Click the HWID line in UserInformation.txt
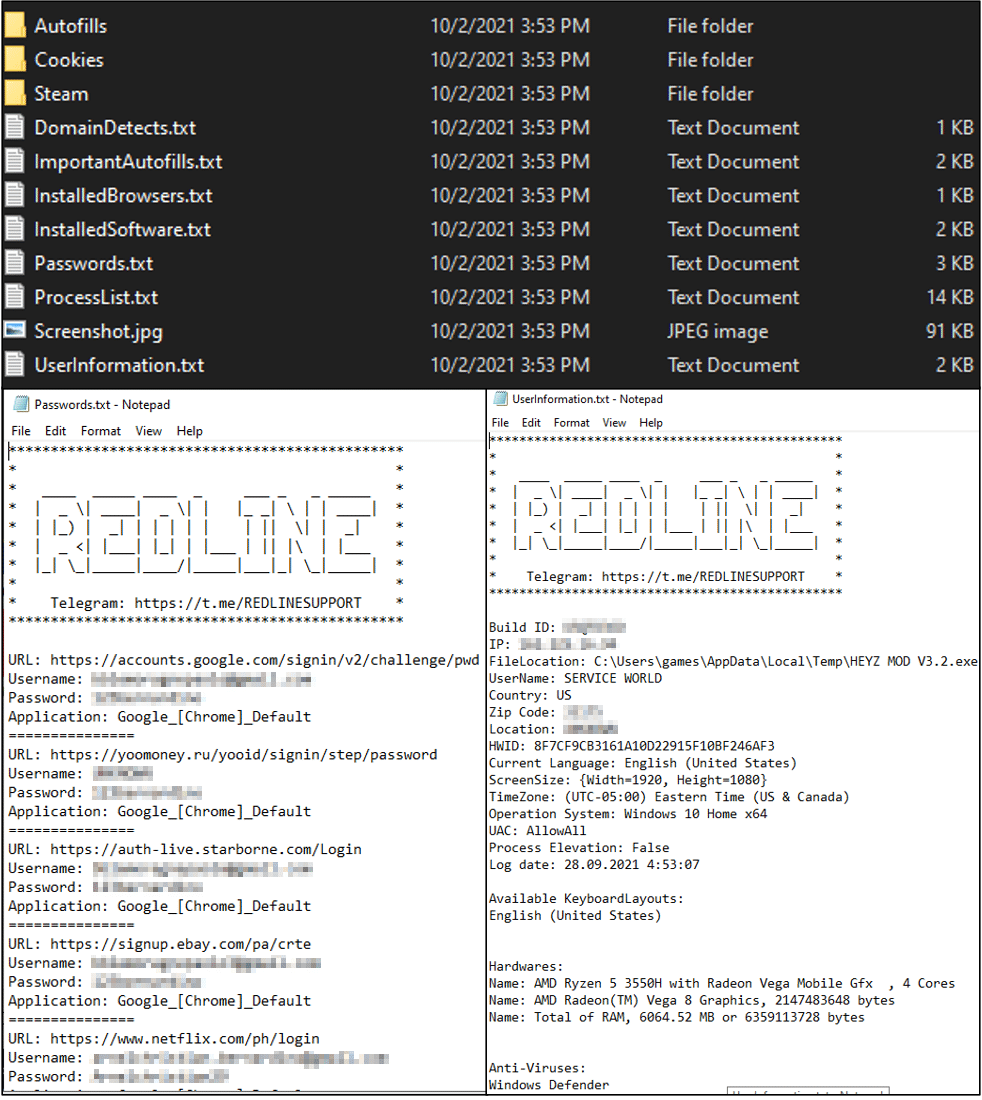 click(x=631, y=746)
